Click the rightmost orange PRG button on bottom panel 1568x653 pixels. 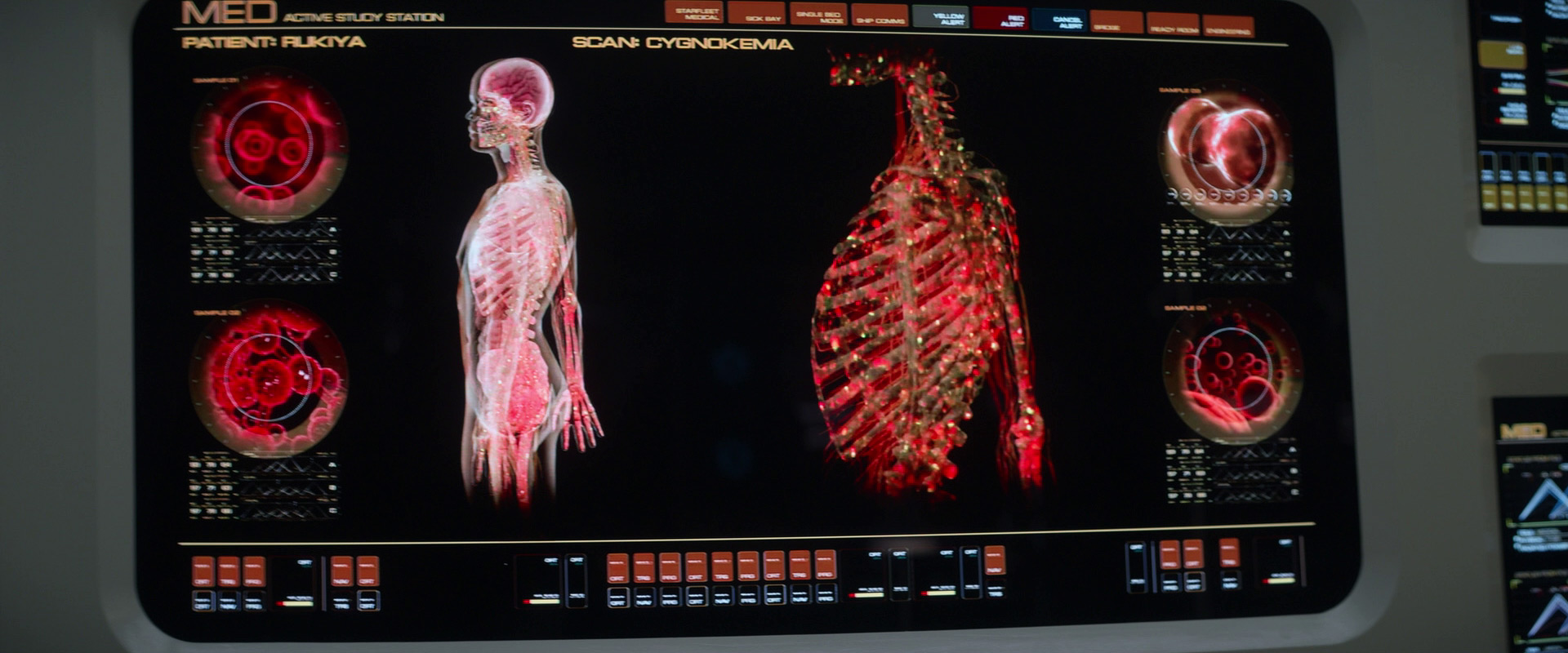[1169, 554]
